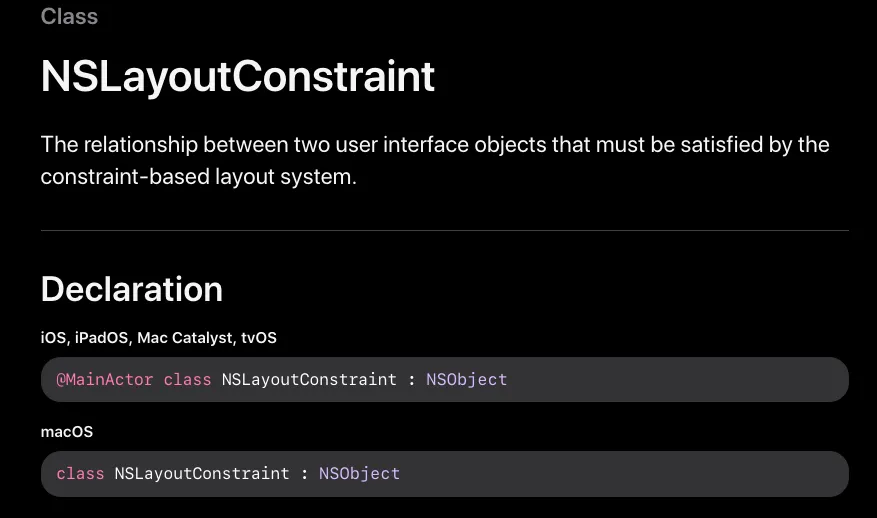877x518 pixels.
Task: Click the "Class" label above the title
Action: 69,16
